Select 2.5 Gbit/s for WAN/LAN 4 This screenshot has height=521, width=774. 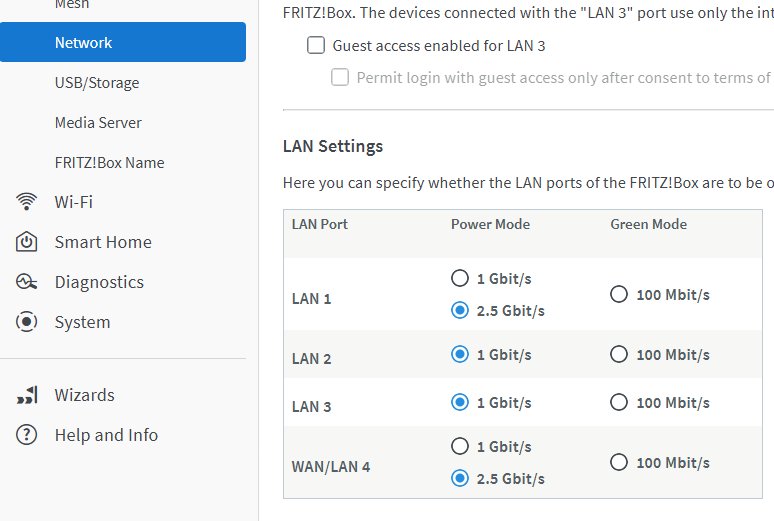[460, 479]
